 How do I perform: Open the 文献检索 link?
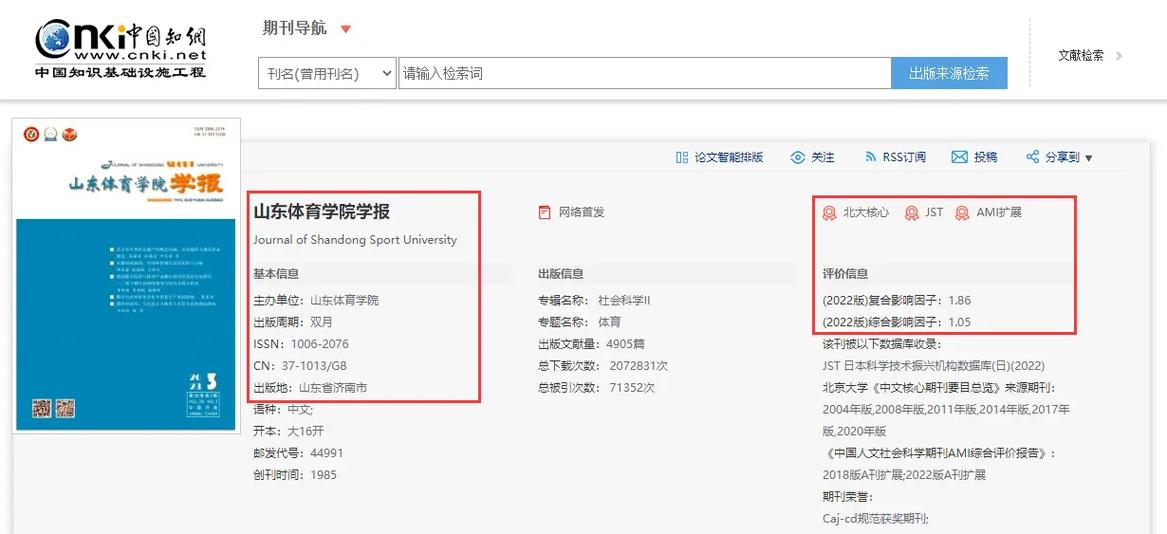1081,55
